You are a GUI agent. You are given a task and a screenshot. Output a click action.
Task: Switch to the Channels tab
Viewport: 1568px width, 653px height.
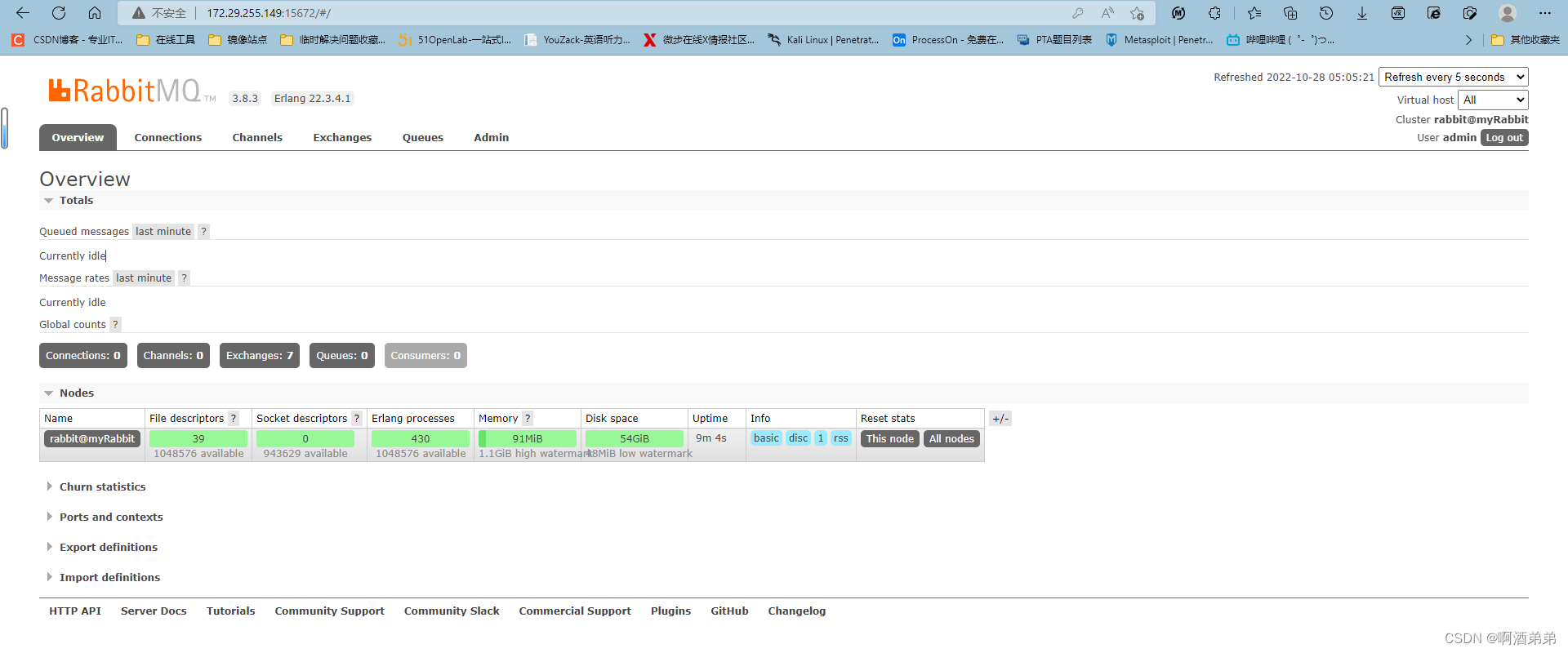click(257, 137)
